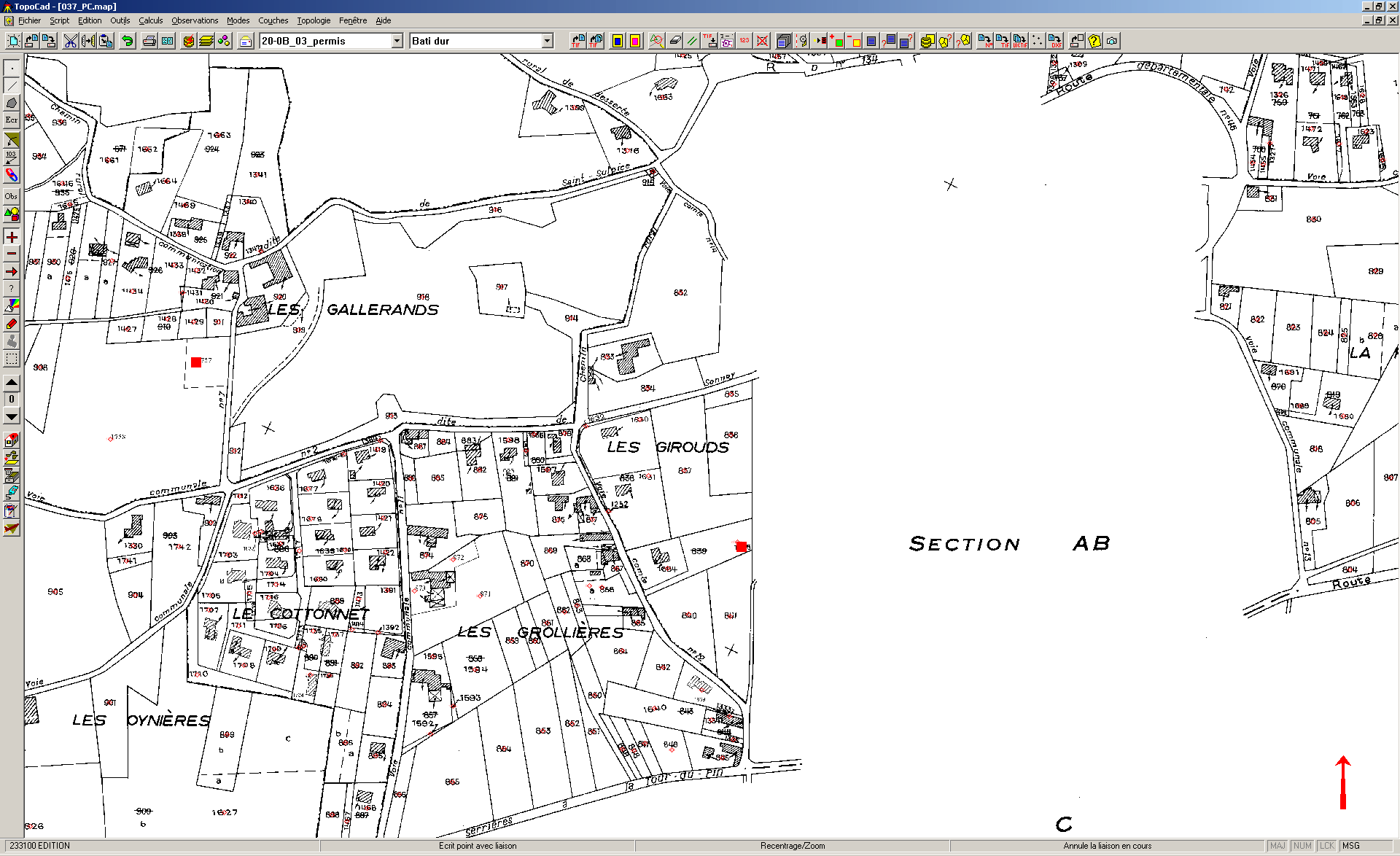
Task: Click 'Recentrage/Zoom' in status bar
Action: click(793, 846)
